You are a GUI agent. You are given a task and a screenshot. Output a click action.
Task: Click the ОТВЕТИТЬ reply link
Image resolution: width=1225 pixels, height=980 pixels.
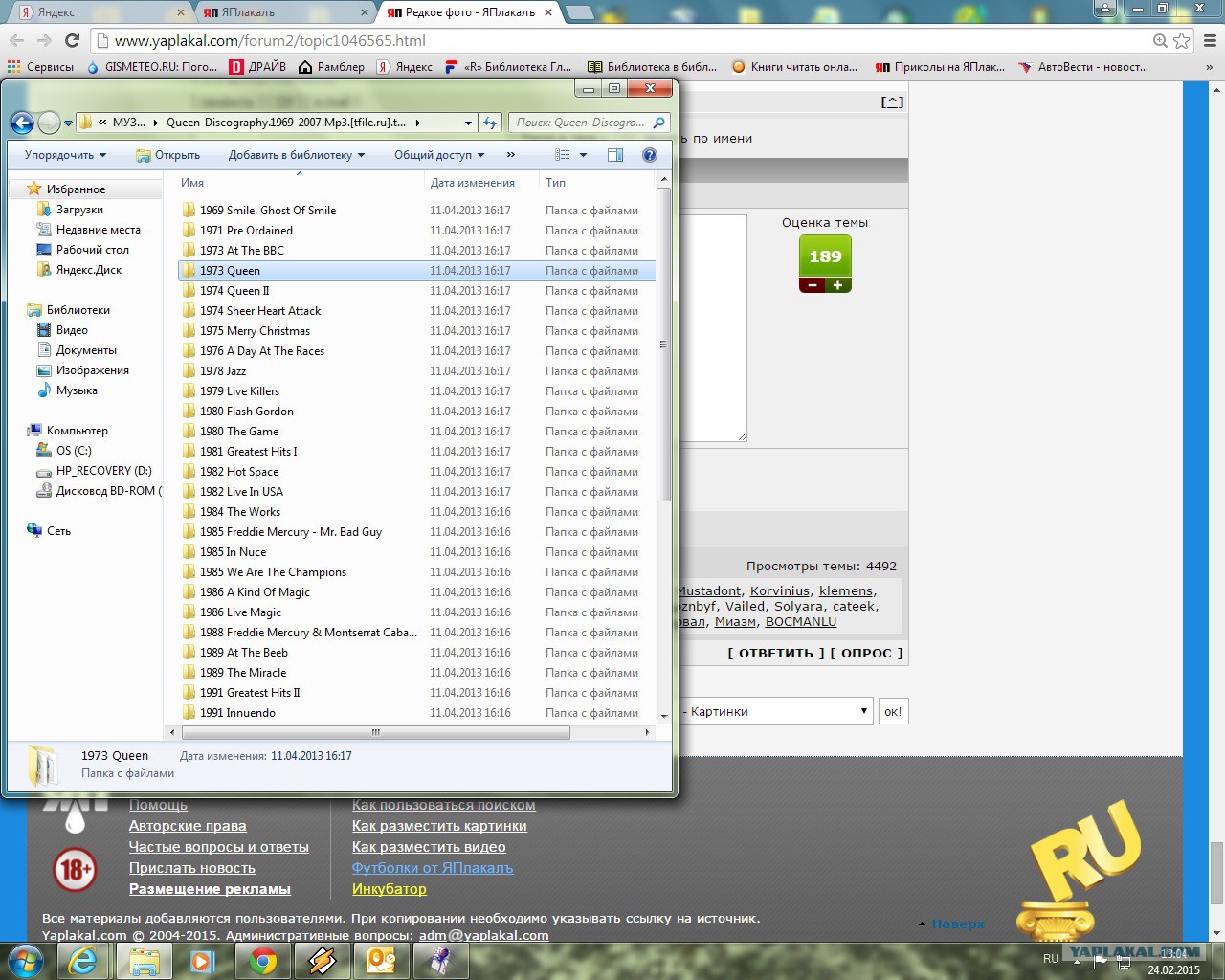pos(776,653)
